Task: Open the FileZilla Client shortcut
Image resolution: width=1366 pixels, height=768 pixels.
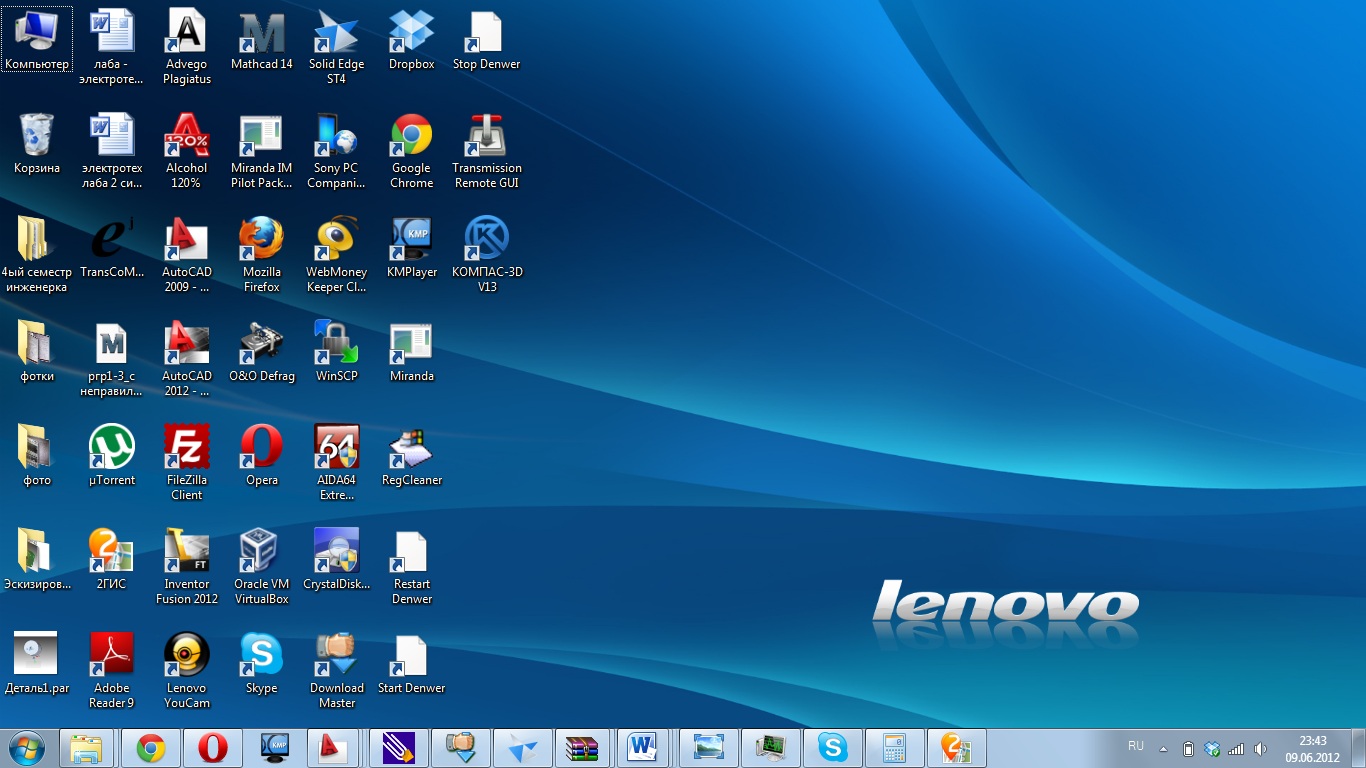Action: [187, 463]
